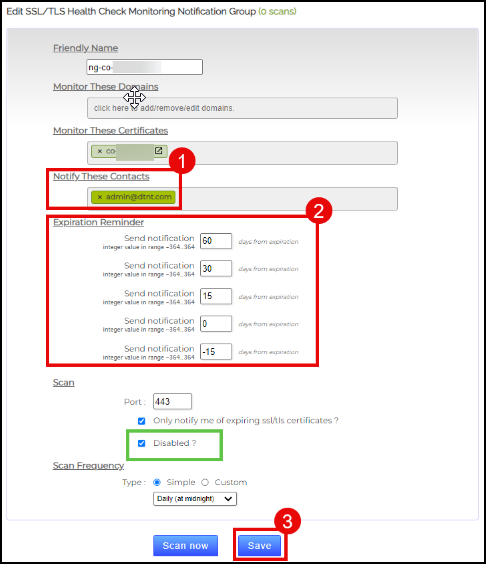This screenshot has height=564, width=486.
Task: Toggle the Disabled checkbox
Action: [x=141, y=443]
